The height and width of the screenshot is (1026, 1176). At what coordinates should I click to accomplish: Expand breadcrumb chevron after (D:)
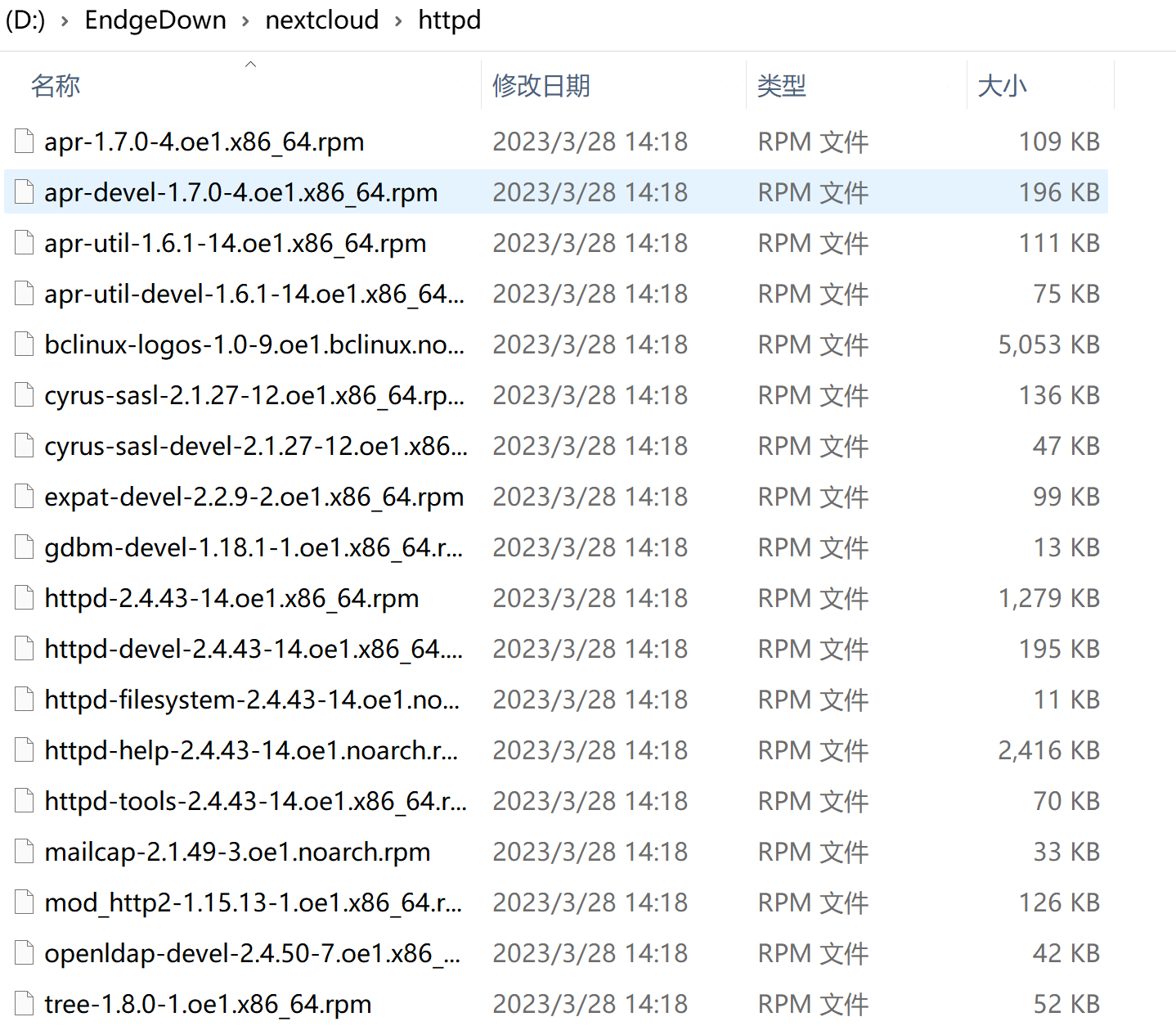[x=65, y=21]
